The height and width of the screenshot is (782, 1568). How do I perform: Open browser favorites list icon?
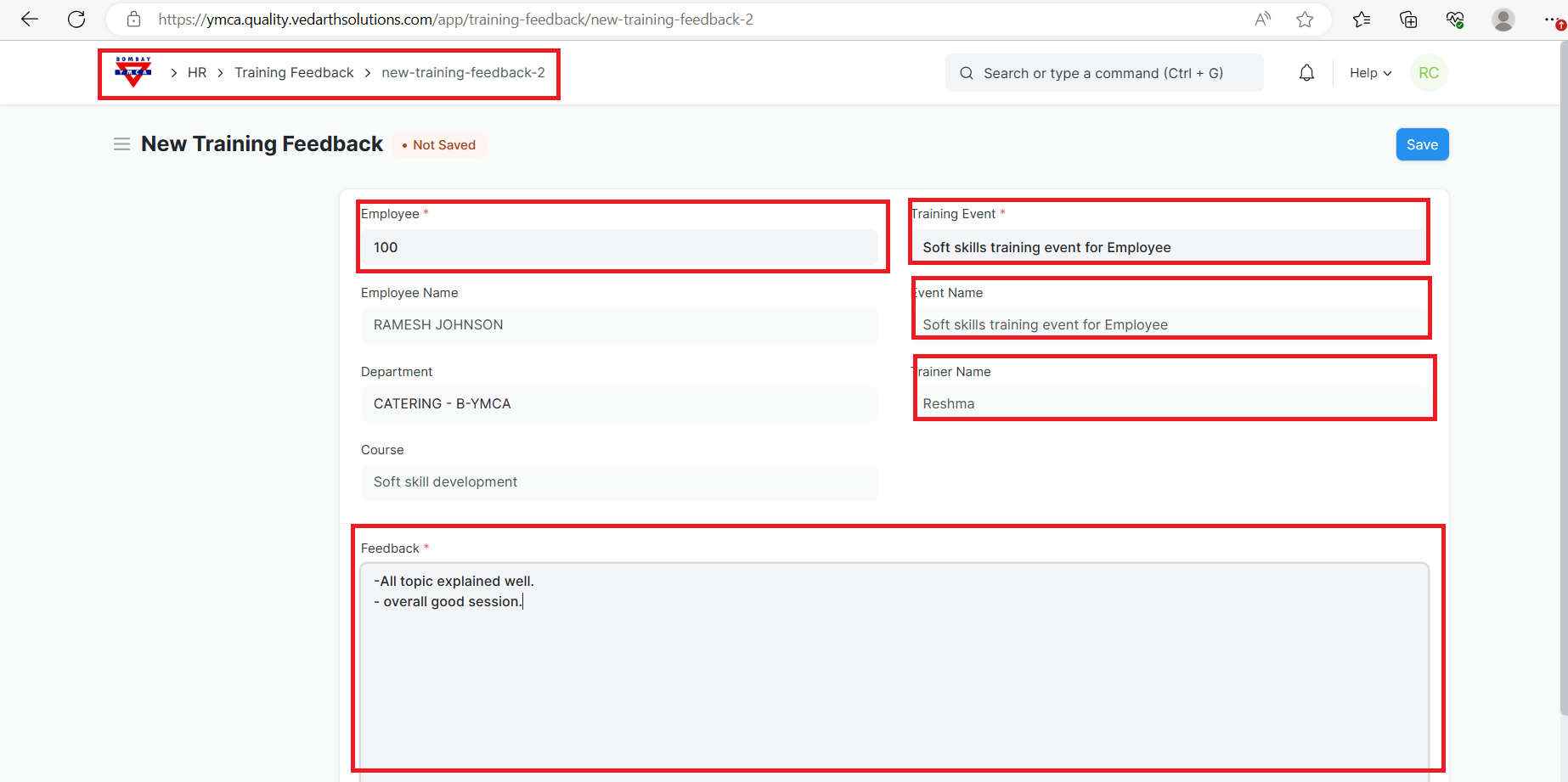[x=1362, y=20]
